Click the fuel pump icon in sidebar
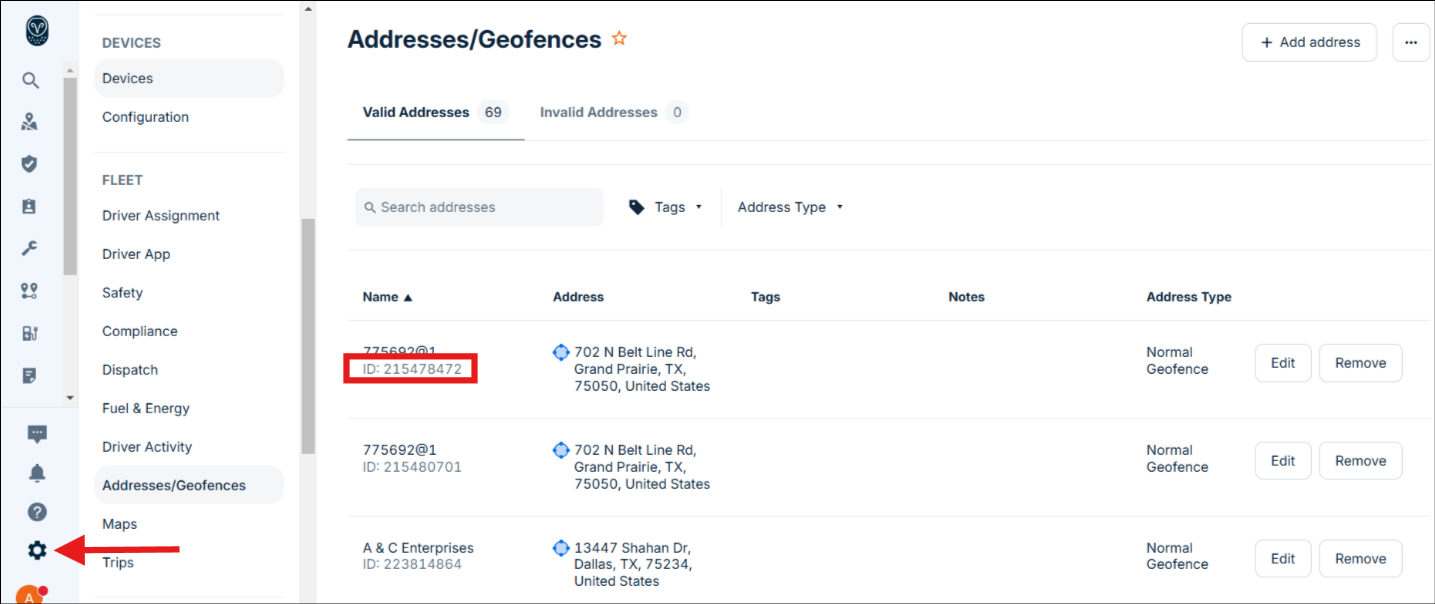Image resolution: width=1435 pixels, height=604 pixels. click(30, 333)
